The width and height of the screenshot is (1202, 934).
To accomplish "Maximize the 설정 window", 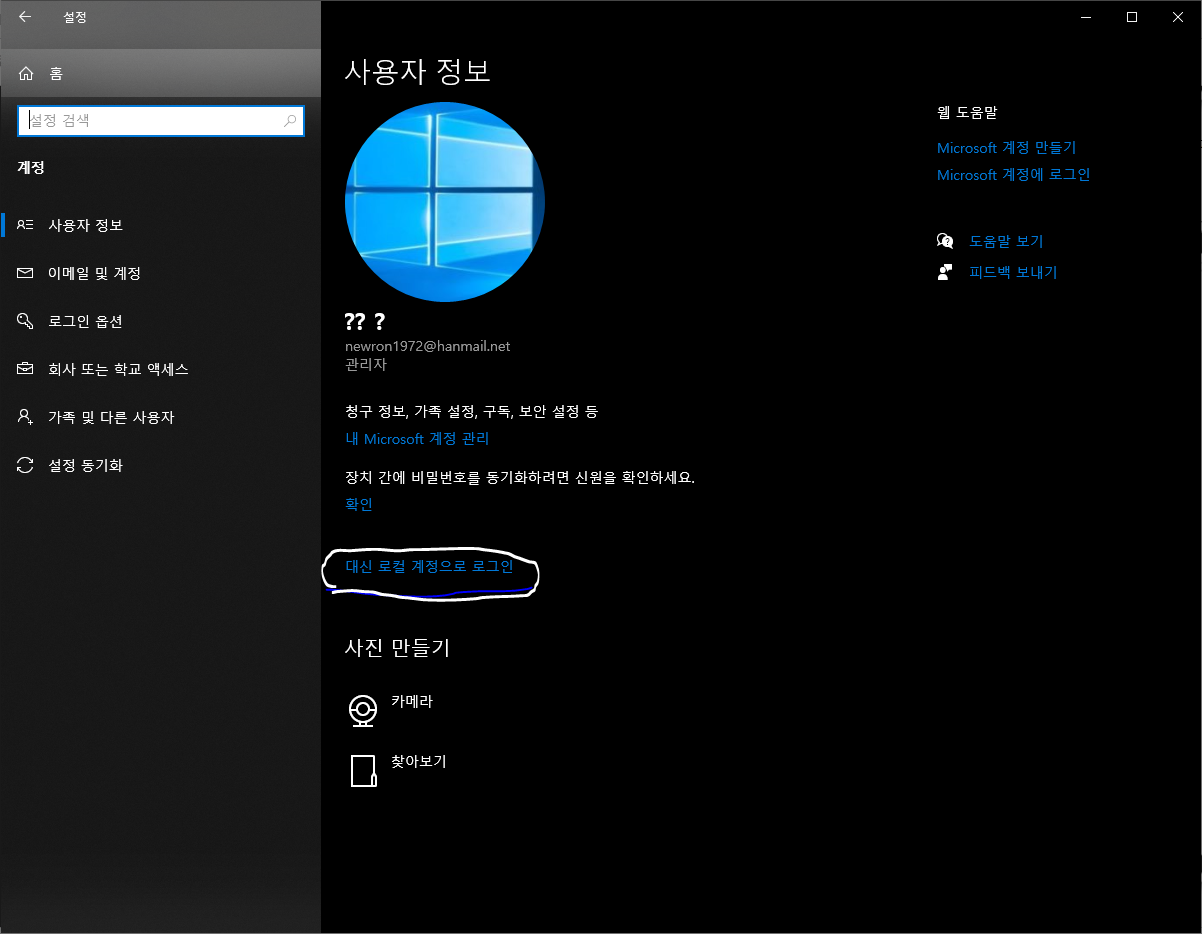I will click(1132, 17).
